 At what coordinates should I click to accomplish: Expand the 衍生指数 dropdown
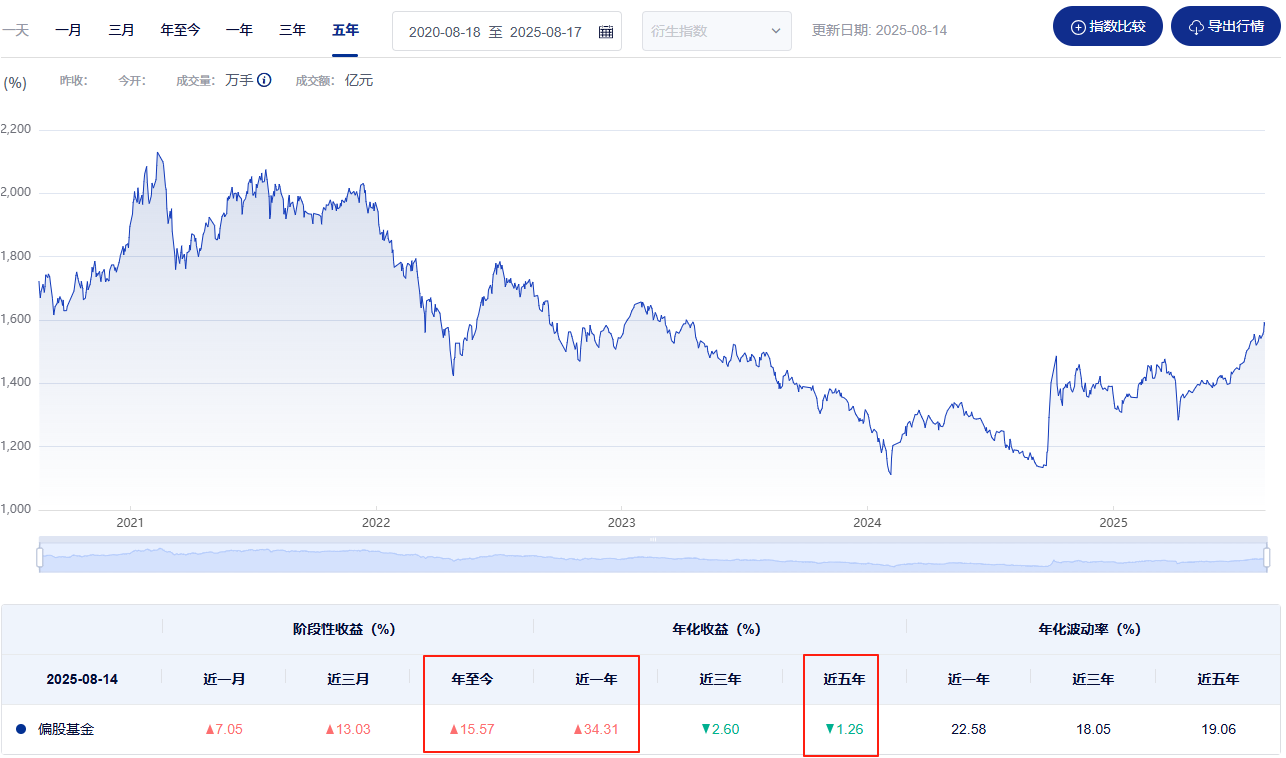pos(717,31)
